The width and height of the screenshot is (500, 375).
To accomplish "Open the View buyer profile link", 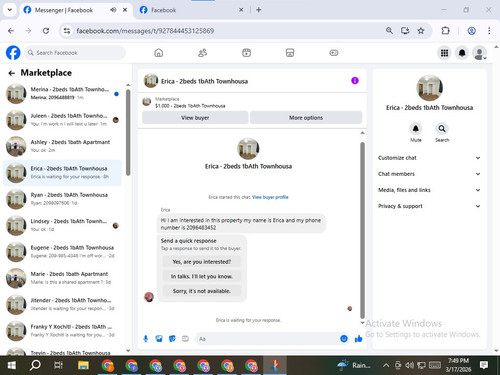I will pos(270,197).
